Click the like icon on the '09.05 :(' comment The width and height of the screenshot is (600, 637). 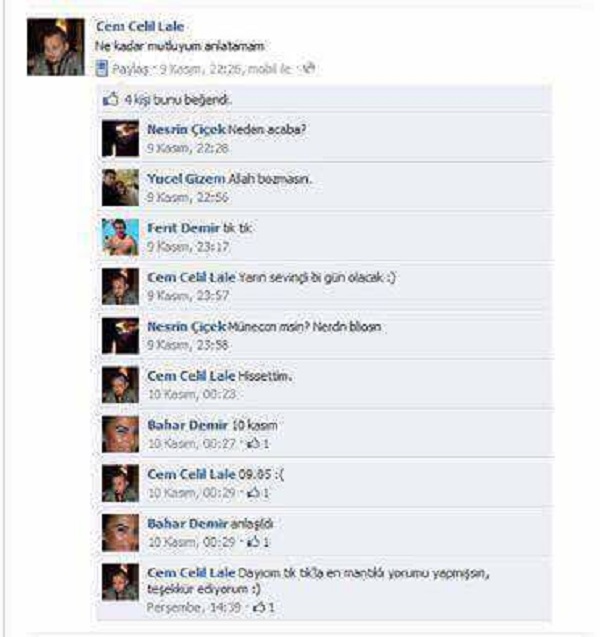coord(254,493)
